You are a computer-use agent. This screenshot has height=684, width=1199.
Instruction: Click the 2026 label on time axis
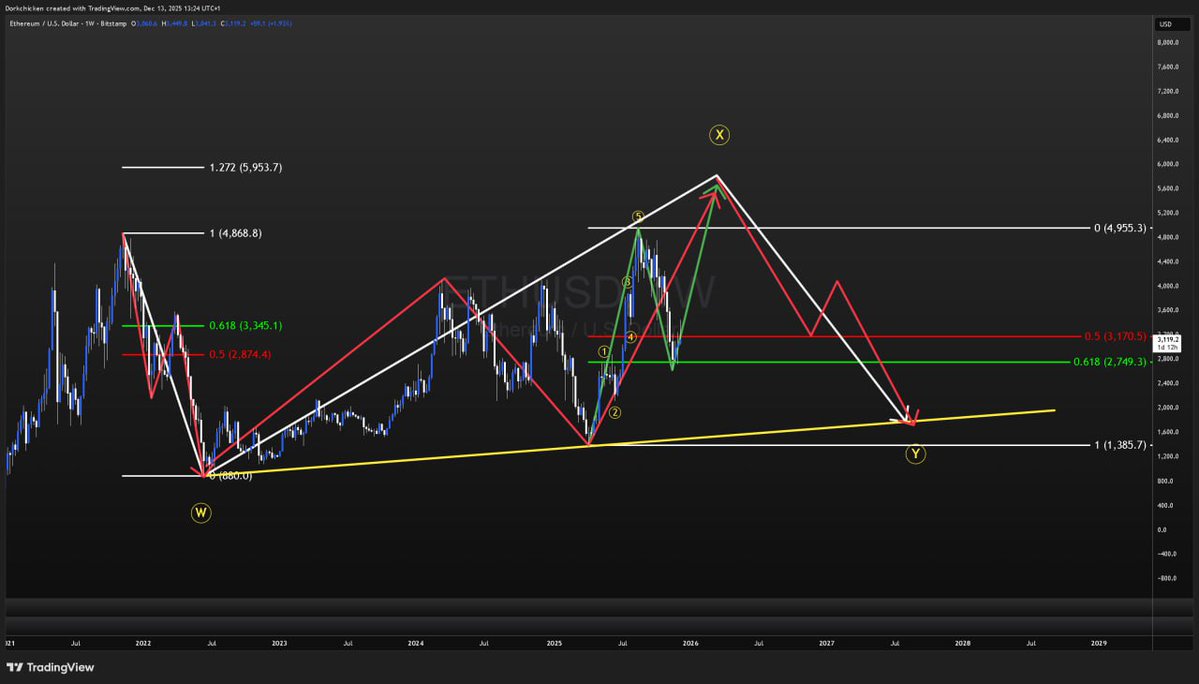[x=690, y=643]
